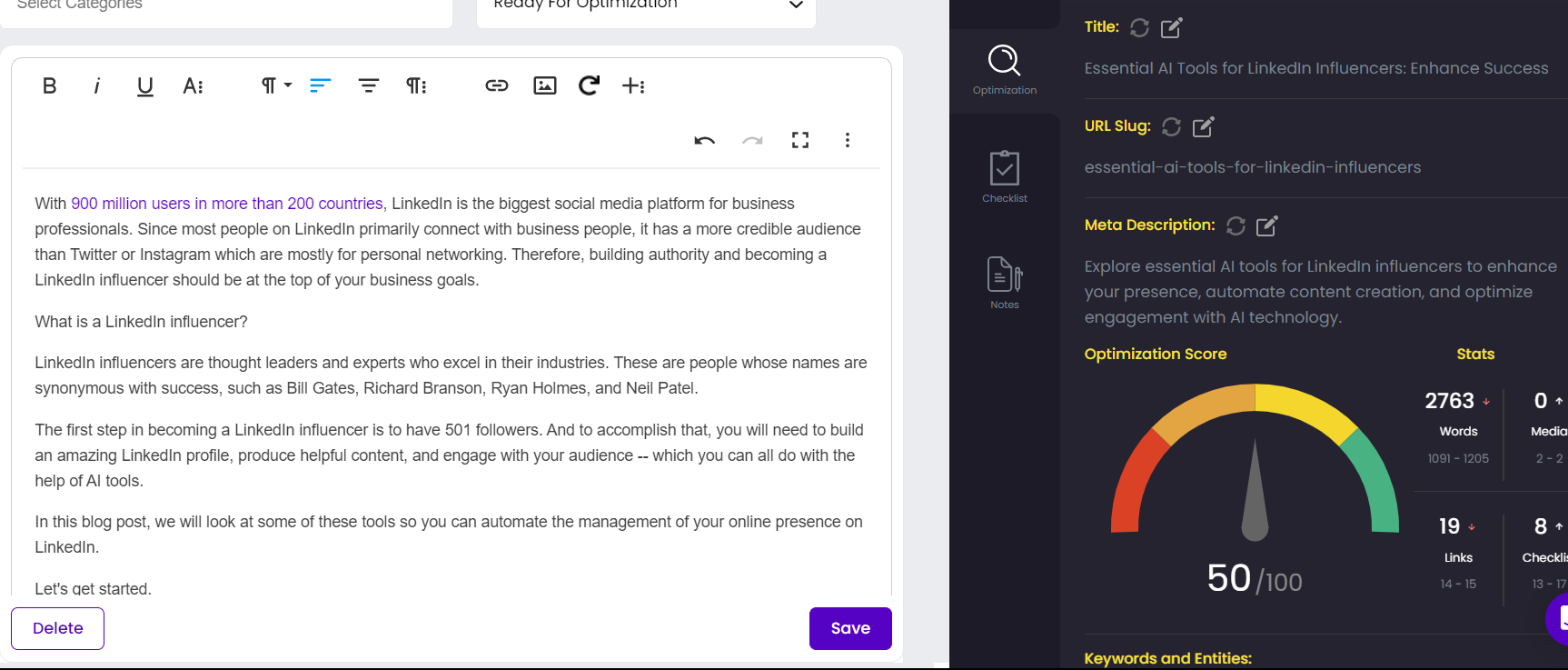Open the 900 million users hyperlink
1568x670 pixels.
(x=227, y=204)
